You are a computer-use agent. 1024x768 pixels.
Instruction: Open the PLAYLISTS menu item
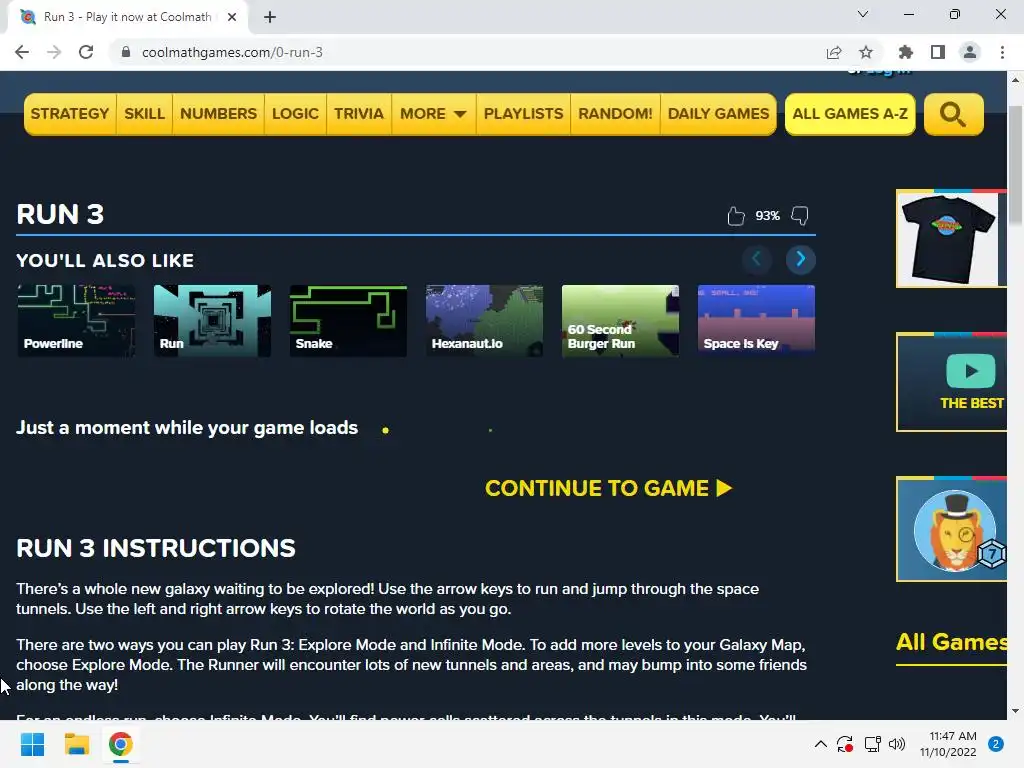(523, 114)
